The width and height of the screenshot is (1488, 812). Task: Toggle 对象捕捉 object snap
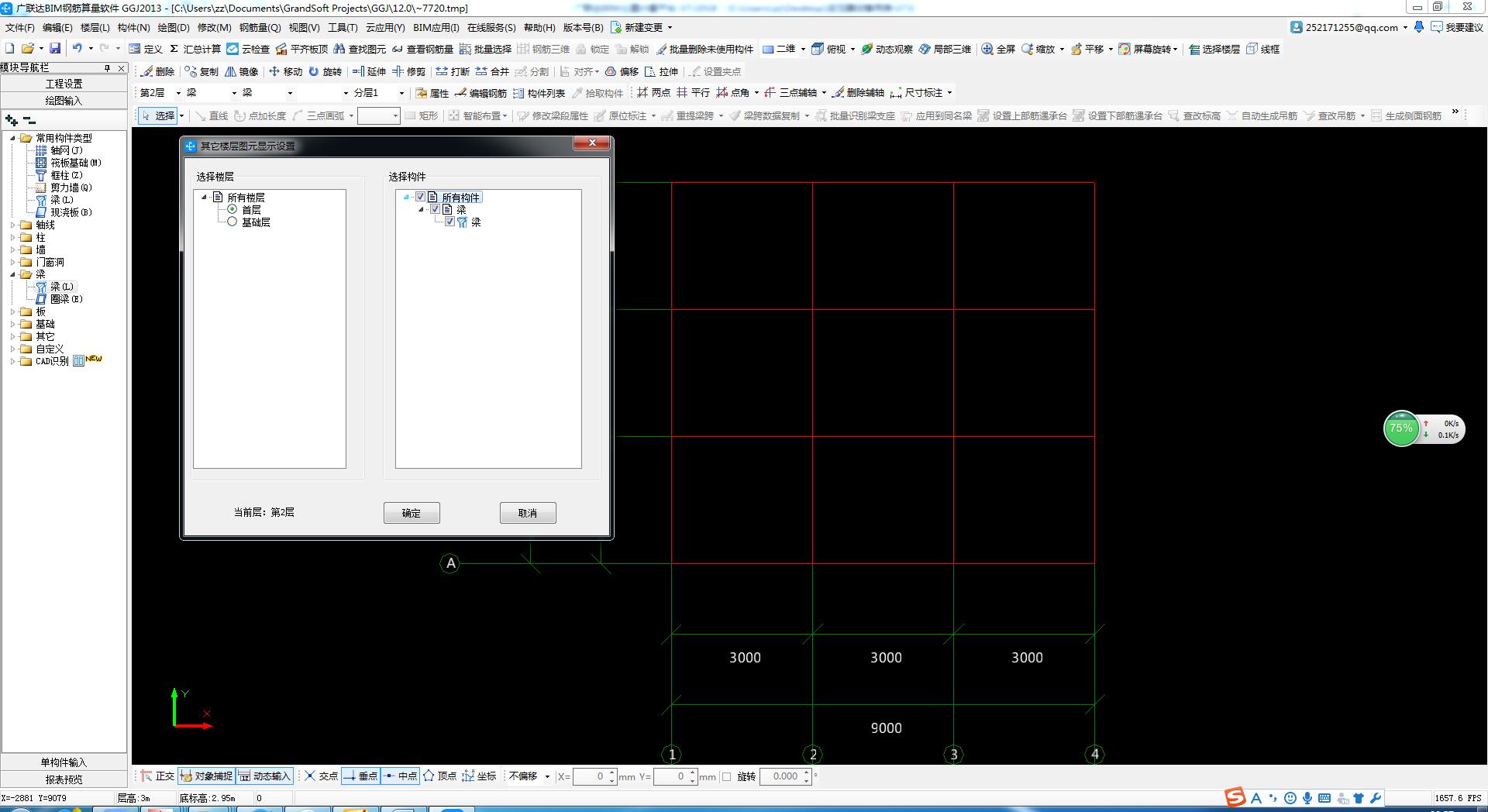[x=206, y=776]
